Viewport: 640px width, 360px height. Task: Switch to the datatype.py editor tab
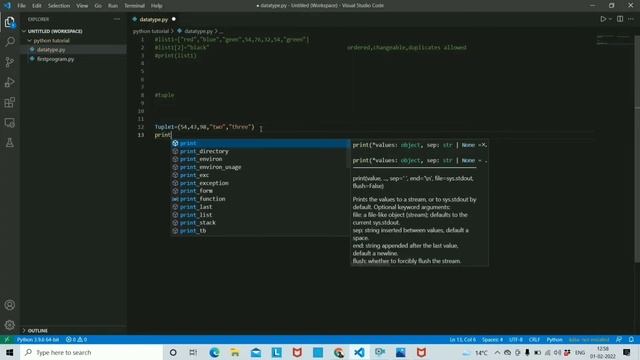153,19
